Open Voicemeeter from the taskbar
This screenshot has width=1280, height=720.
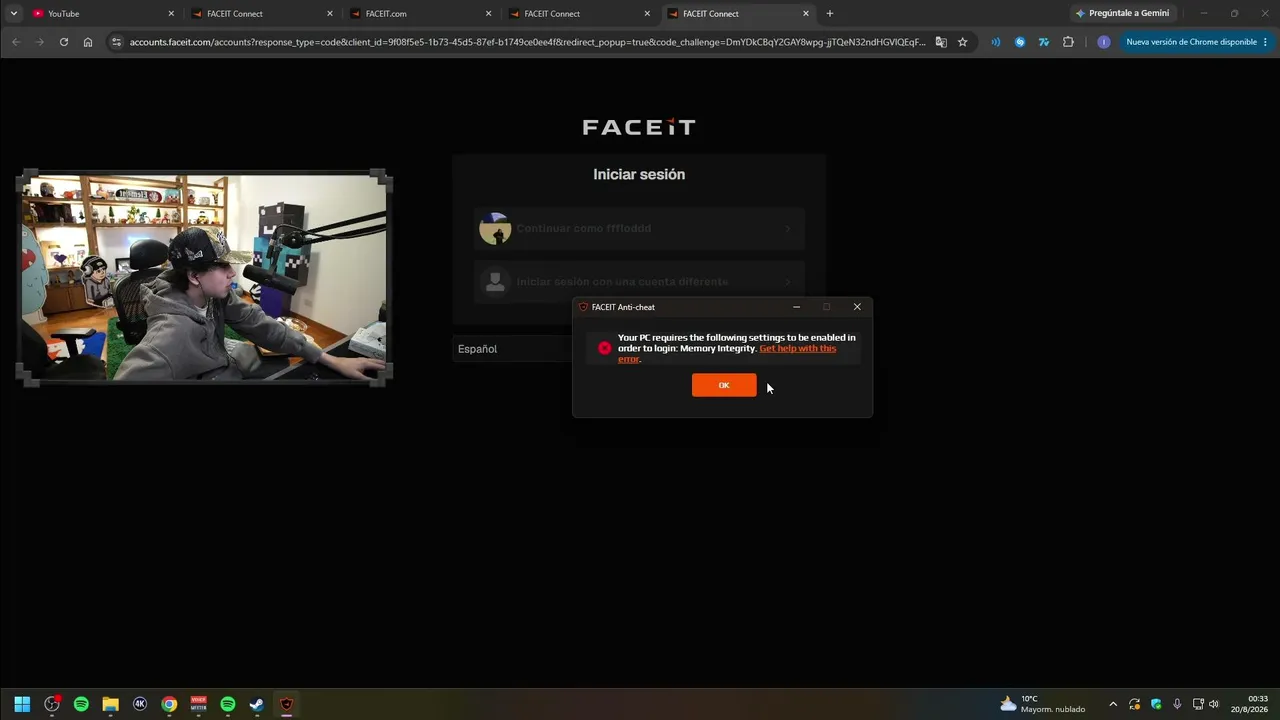tap(199, 704)
